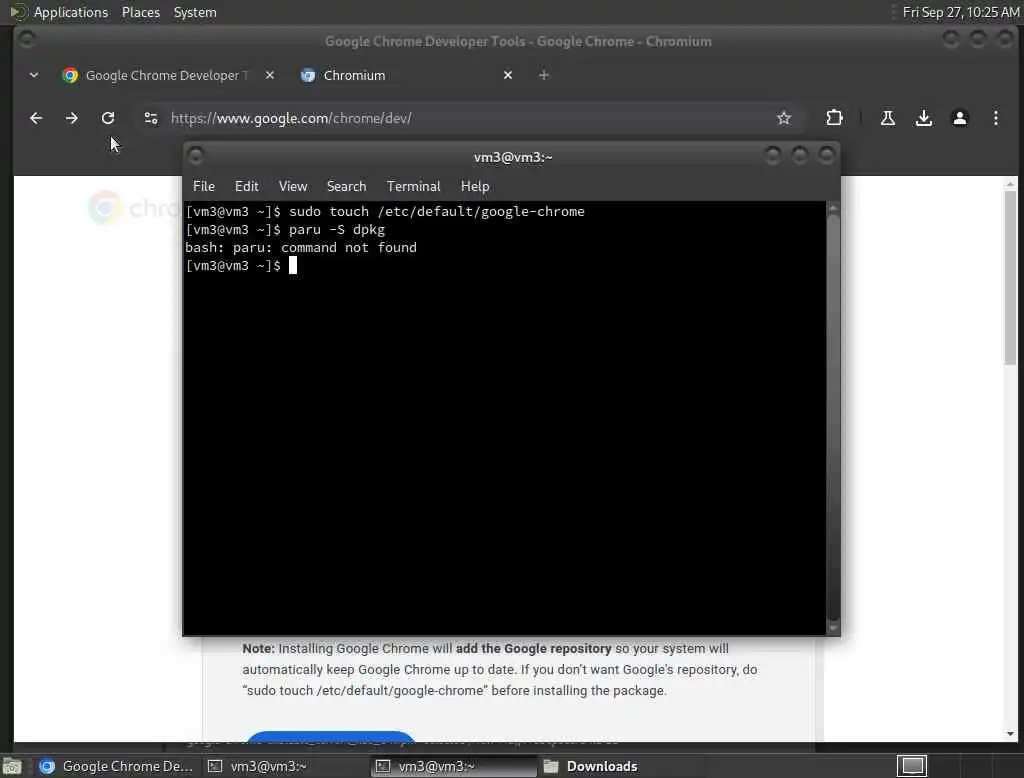Bookmark this page with the star icon
This screenshot has height=778, width=1024.
[x=784, y=118]
